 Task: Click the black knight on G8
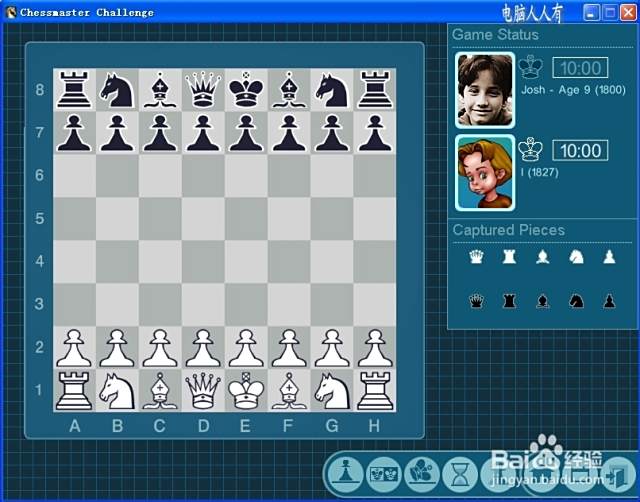click(x=332, y=90)
